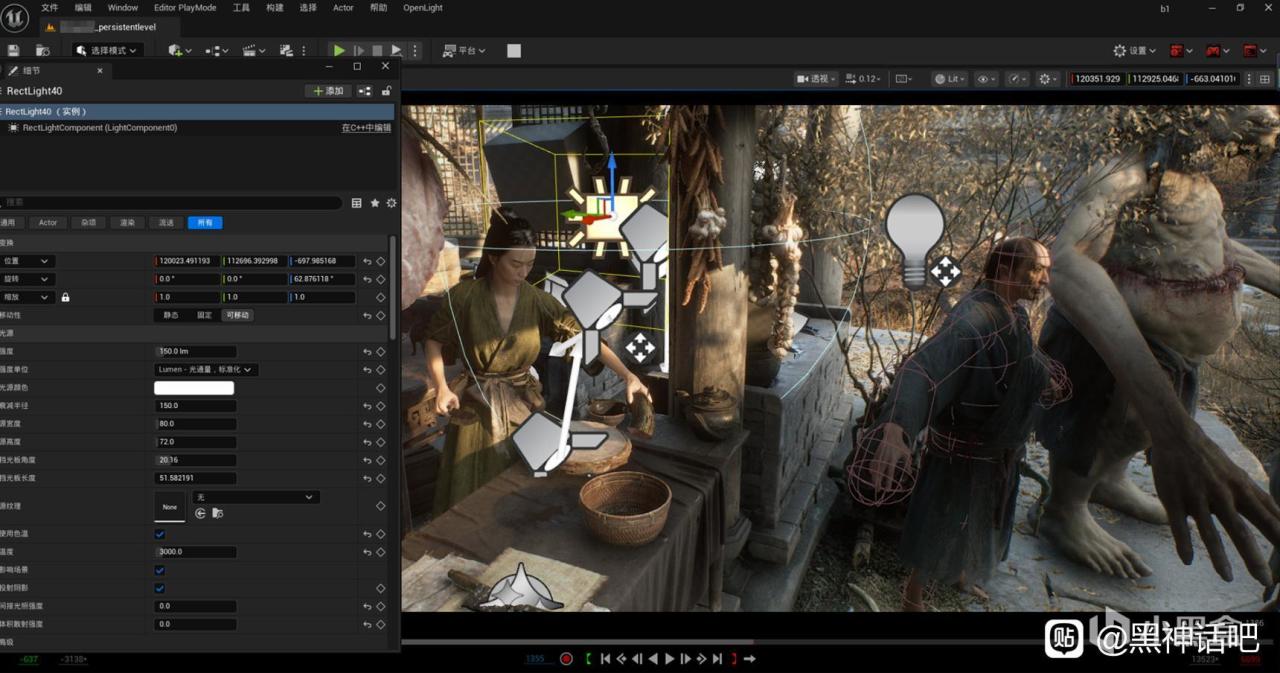Viewport: 1280px width, 673px height.
Task: Open the blueprints dropdown in toolbar
Action: pos(216,50)
